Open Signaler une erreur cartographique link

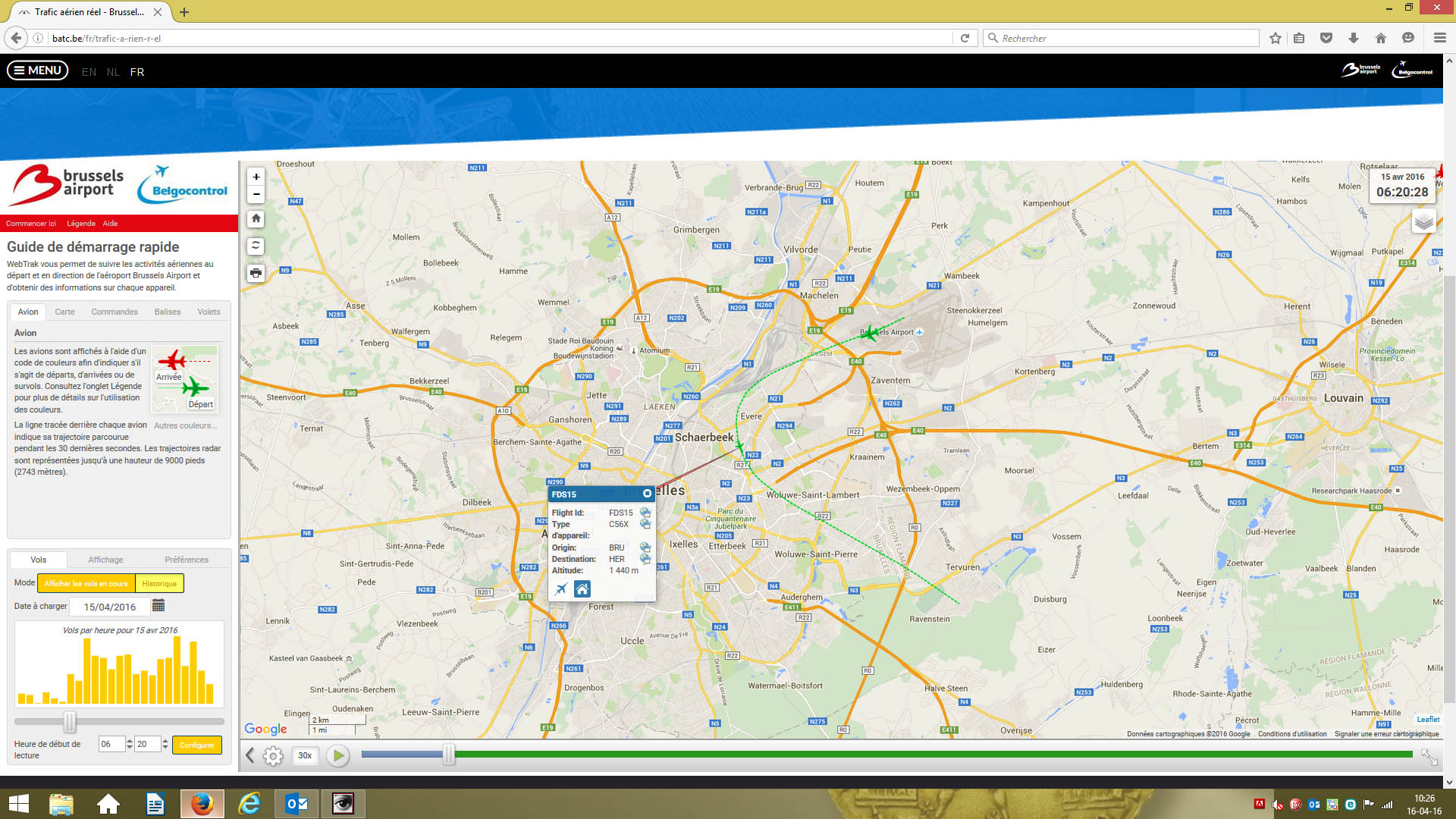[x=1386, y=733]
